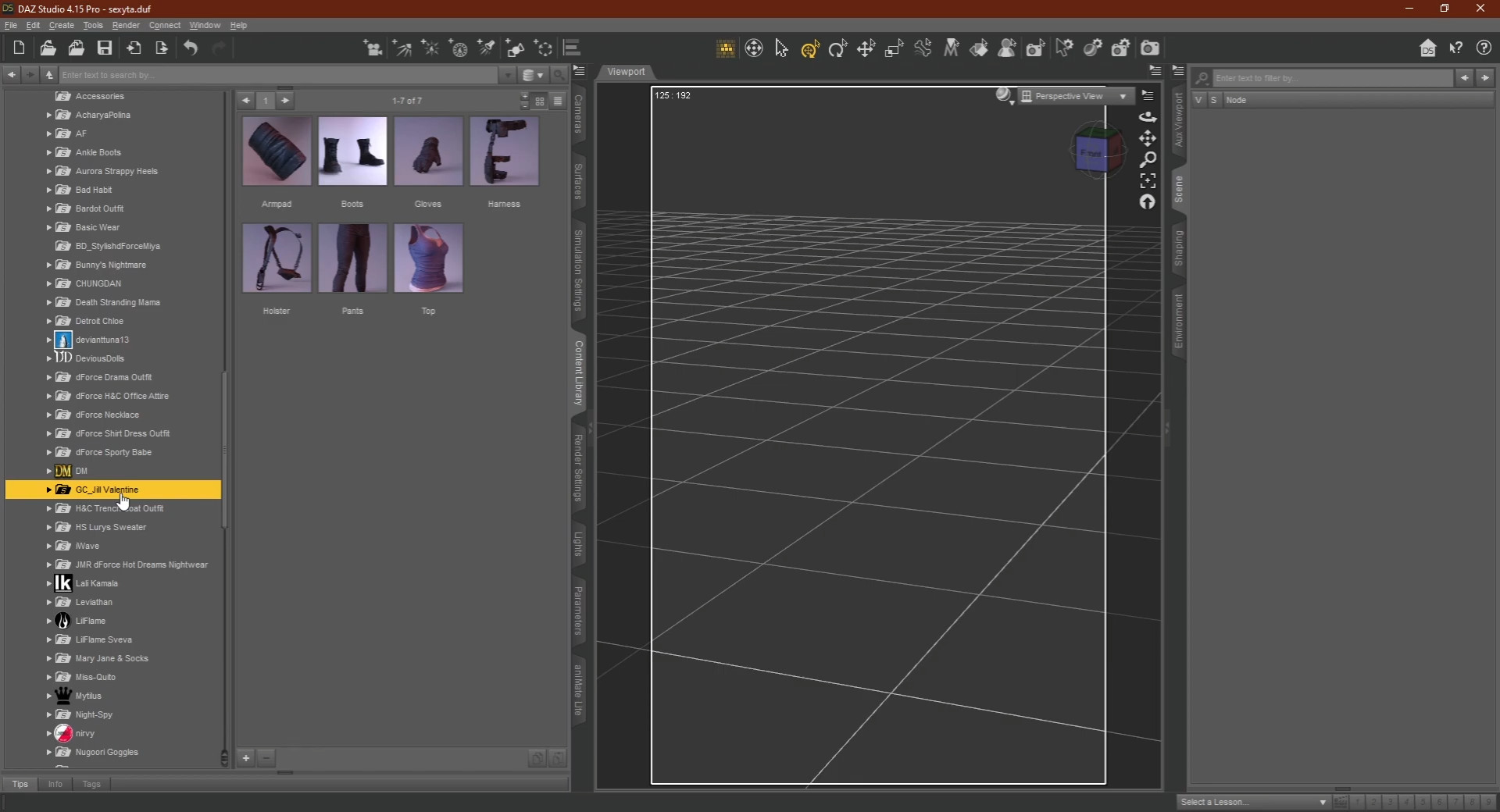Click the content library back arrow
This screenshot has height=812, width=1500.
click(12, 75)
